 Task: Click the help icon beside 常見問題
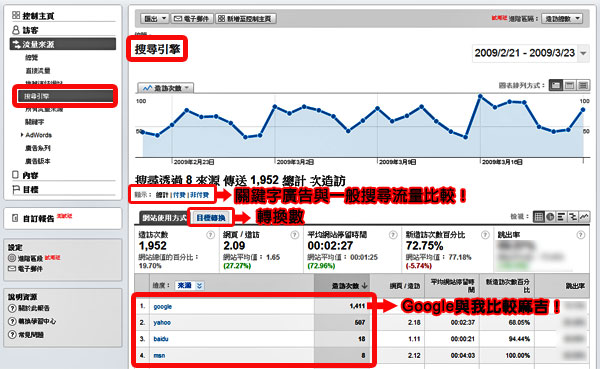pyautogui.click(x=12, y=335)
